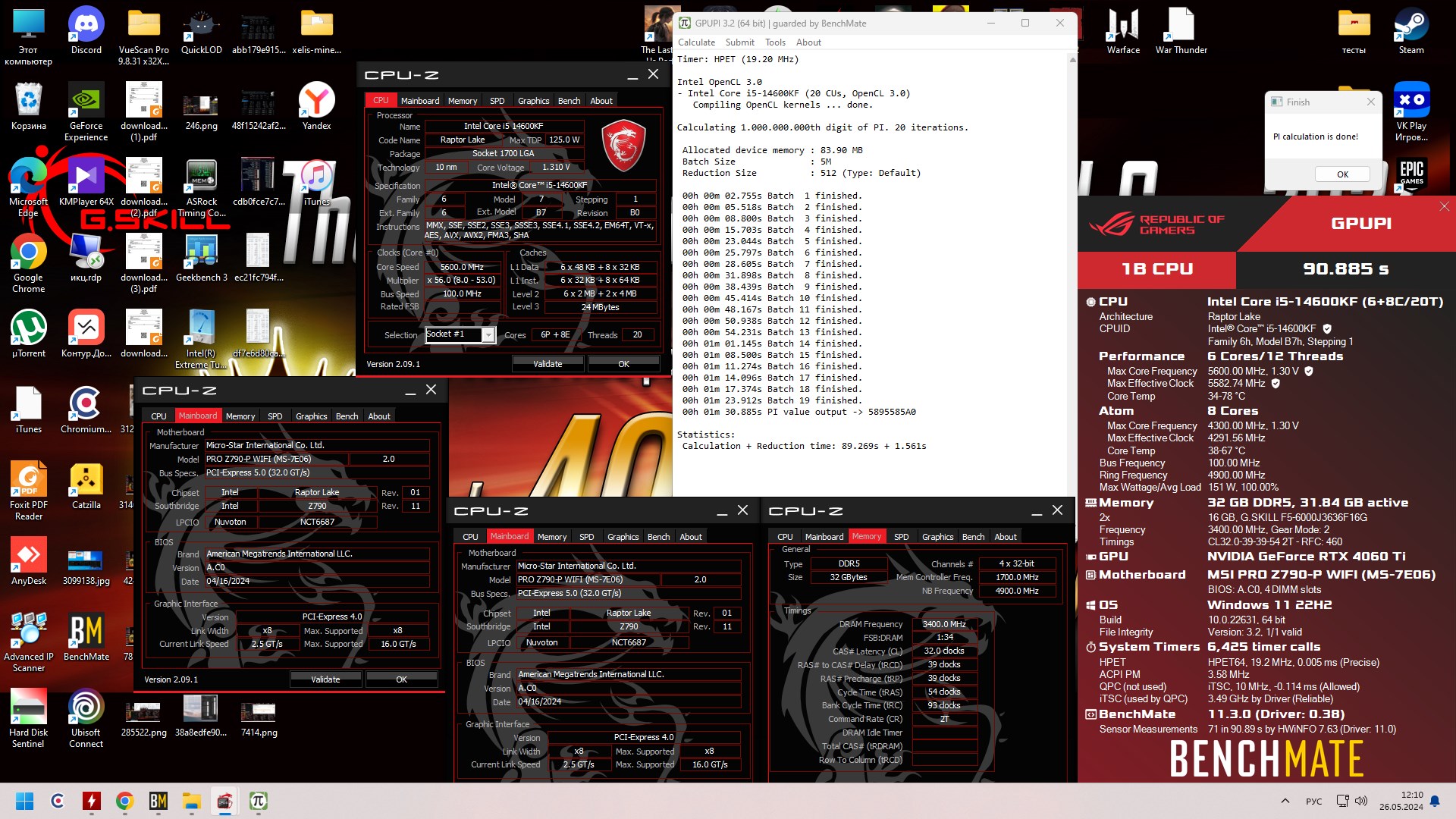Open Calculate menu in GPUPI

tap(696, 42)
